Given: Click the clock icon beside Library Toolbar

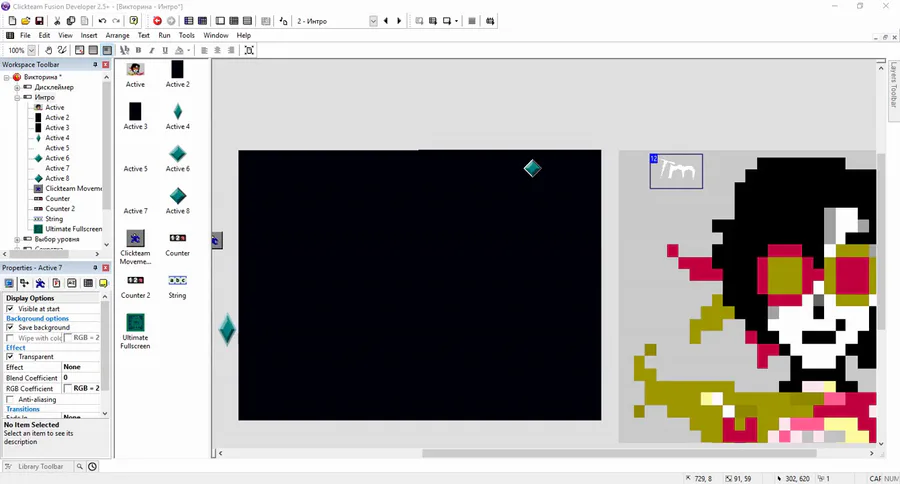Looking at the screenshot, I should click(92, 466).
